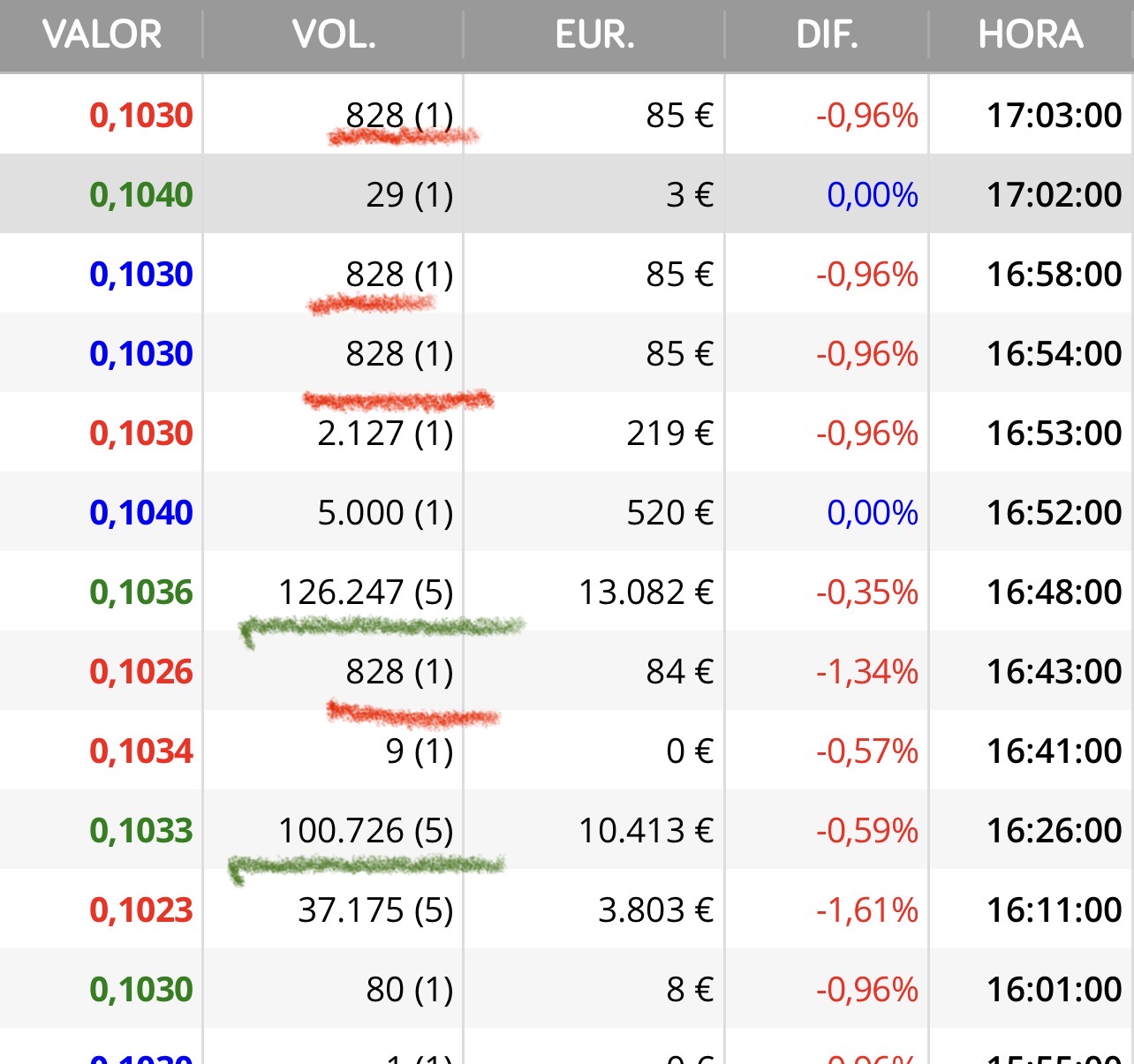Click the 2.127 (1) volume cell
The width and height of the screenshot is (1134, 1064).
[385, 434]
